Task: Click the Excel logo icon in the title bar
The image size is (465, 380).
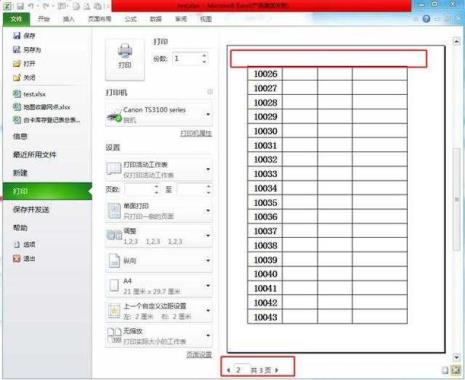Action: (x=7, y=6)
